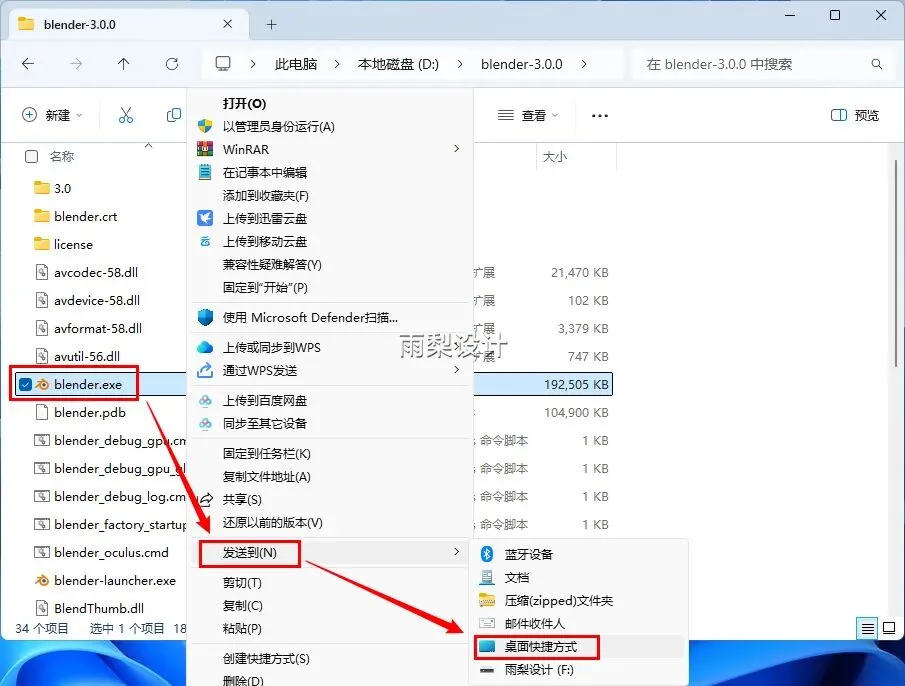Select avcodec-58.dll file
The width and height of the screenshot is (905, 686).
coord(96,272)
